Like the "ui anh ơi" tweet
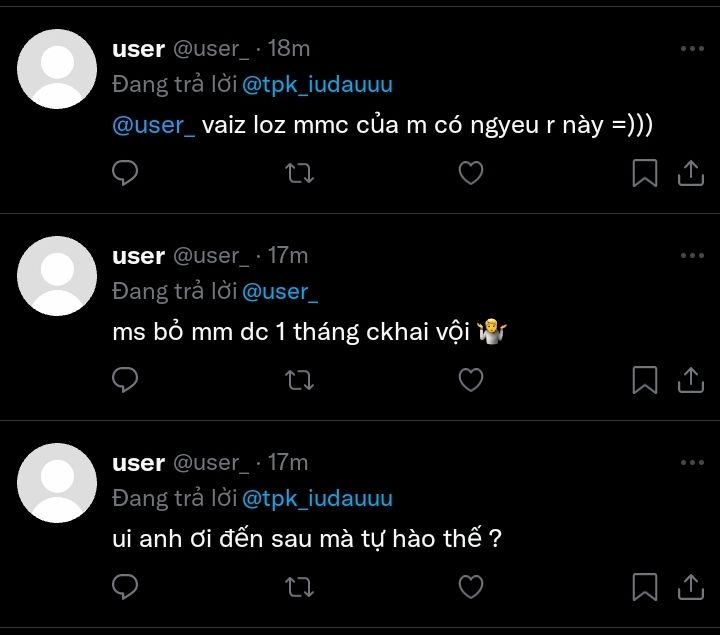Image resolution: width=720 pixels, height=635 pixels. [x=470, y=586]
